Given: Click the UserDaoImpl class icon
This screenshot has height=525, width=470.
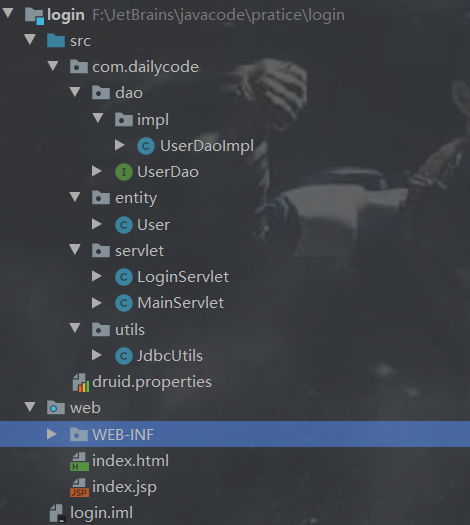Looking at the screenshot, I should click(146, 146).
